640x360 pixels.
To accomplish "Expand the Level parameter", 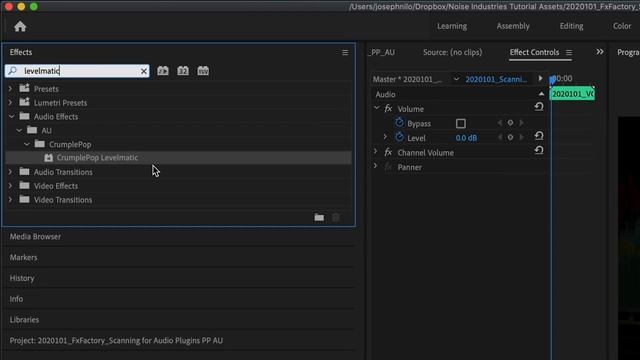I will click(384, 137).
